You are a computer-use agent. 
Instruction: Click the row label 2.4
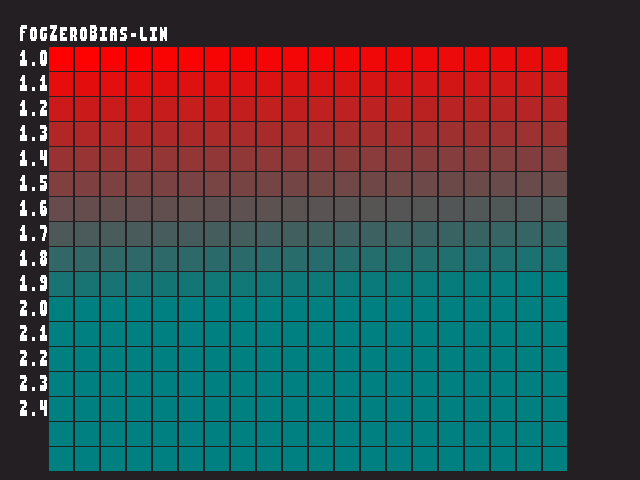tap(33, 409)
